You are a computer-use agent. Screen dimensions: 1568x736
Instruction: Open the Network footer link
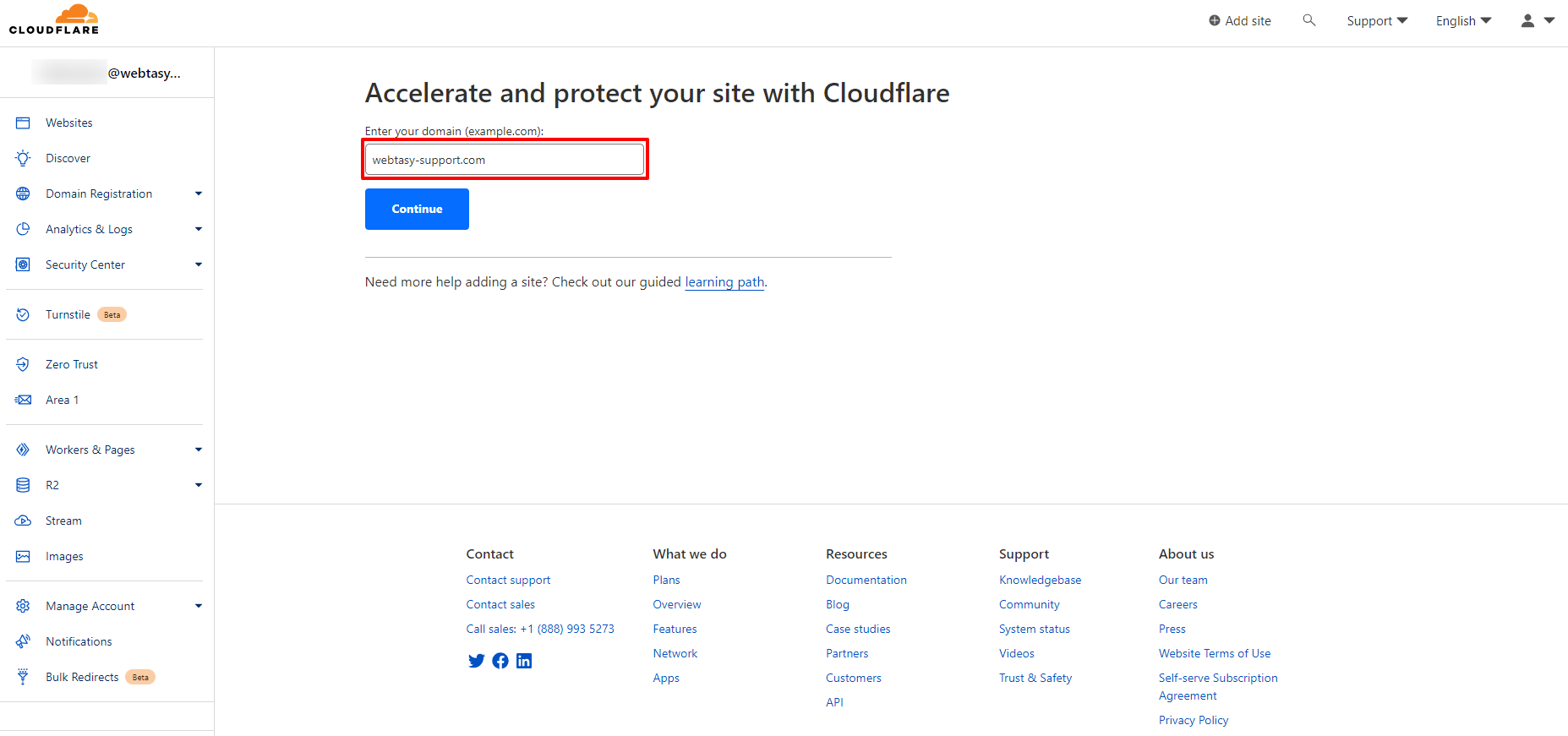[x=675, y=653]
